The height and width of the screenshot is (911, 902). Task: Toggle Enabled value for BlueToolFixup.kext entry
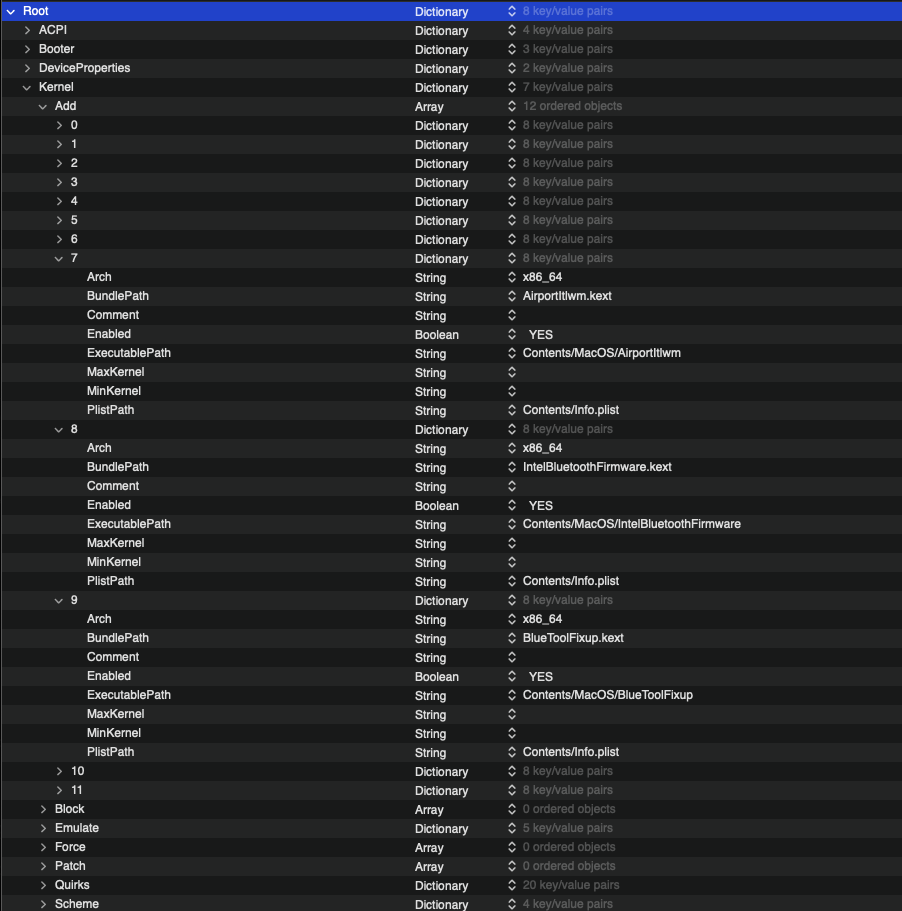pos(540,677)
